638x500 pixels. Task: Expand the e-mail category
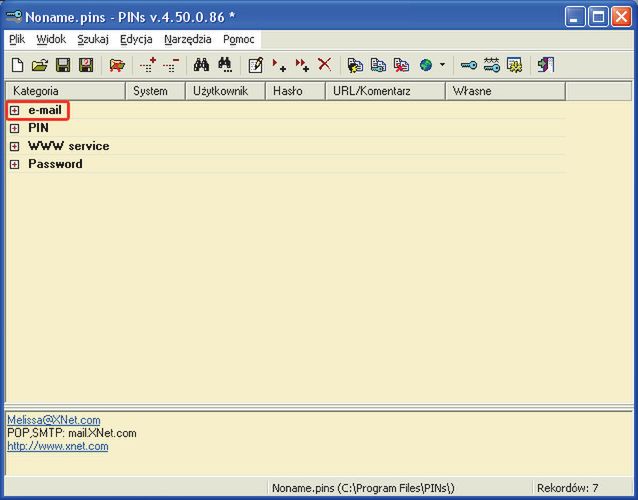tap(15, 110)
